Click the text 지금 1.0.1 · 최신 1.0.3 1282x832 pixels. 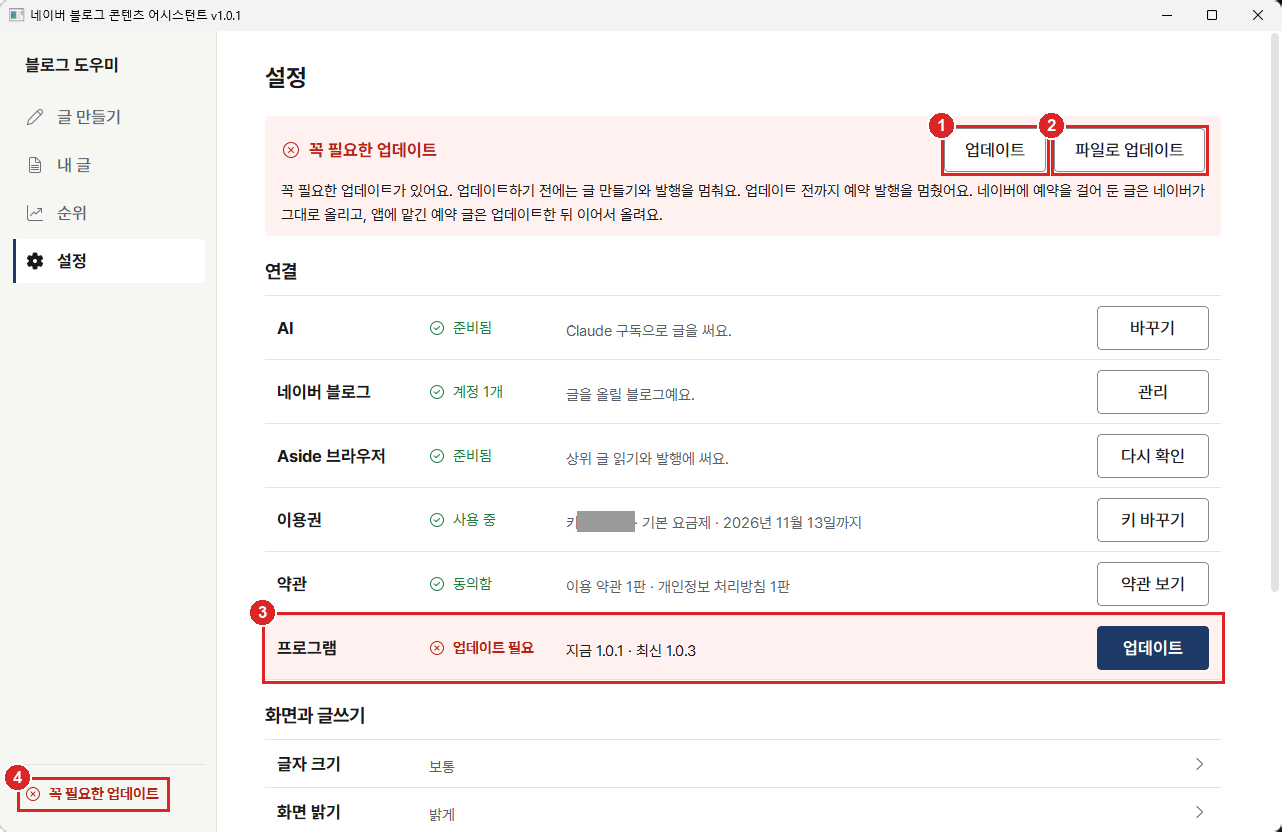[x=630, y=651]
